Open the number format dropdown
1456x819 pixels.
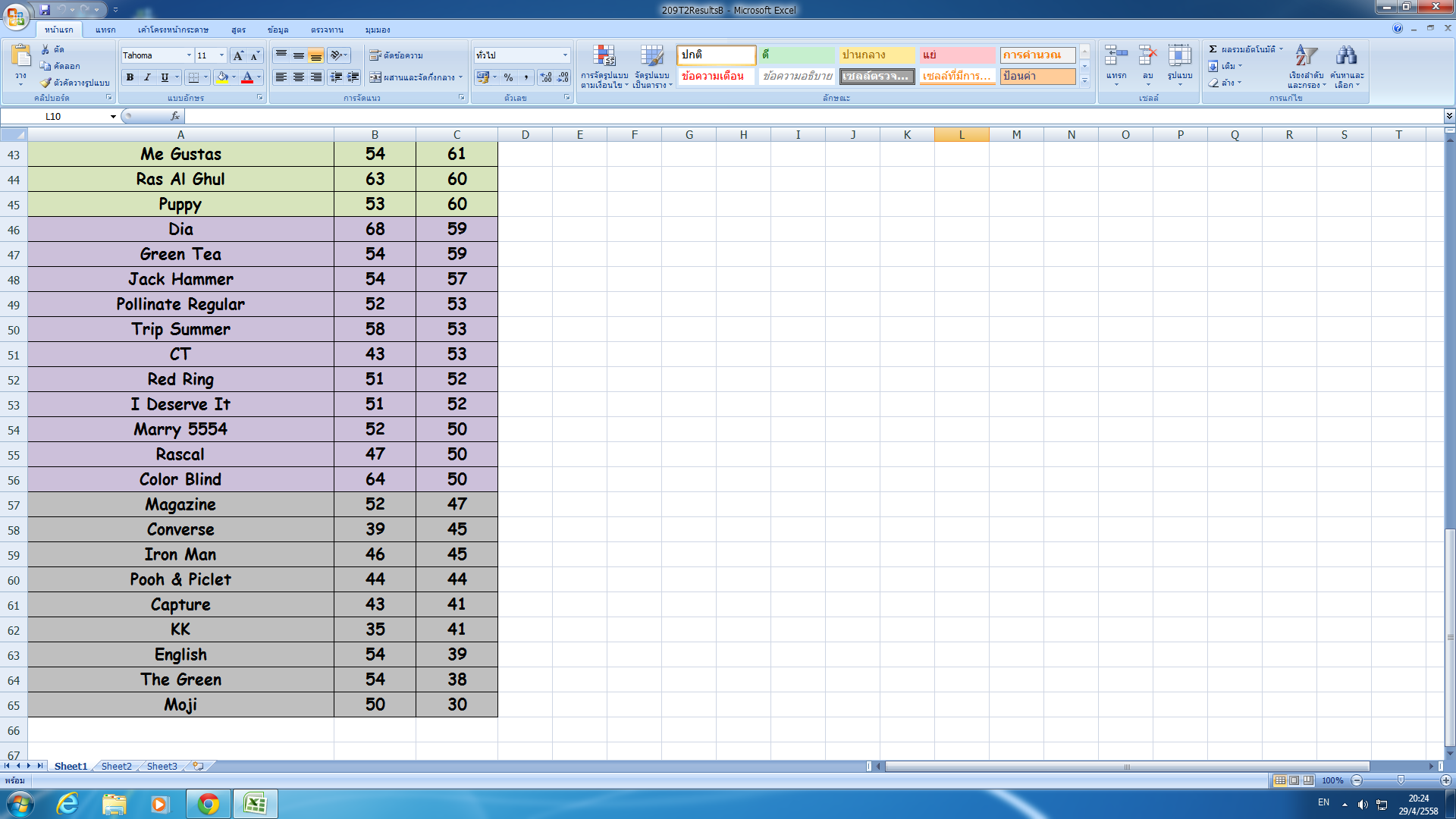565,55
